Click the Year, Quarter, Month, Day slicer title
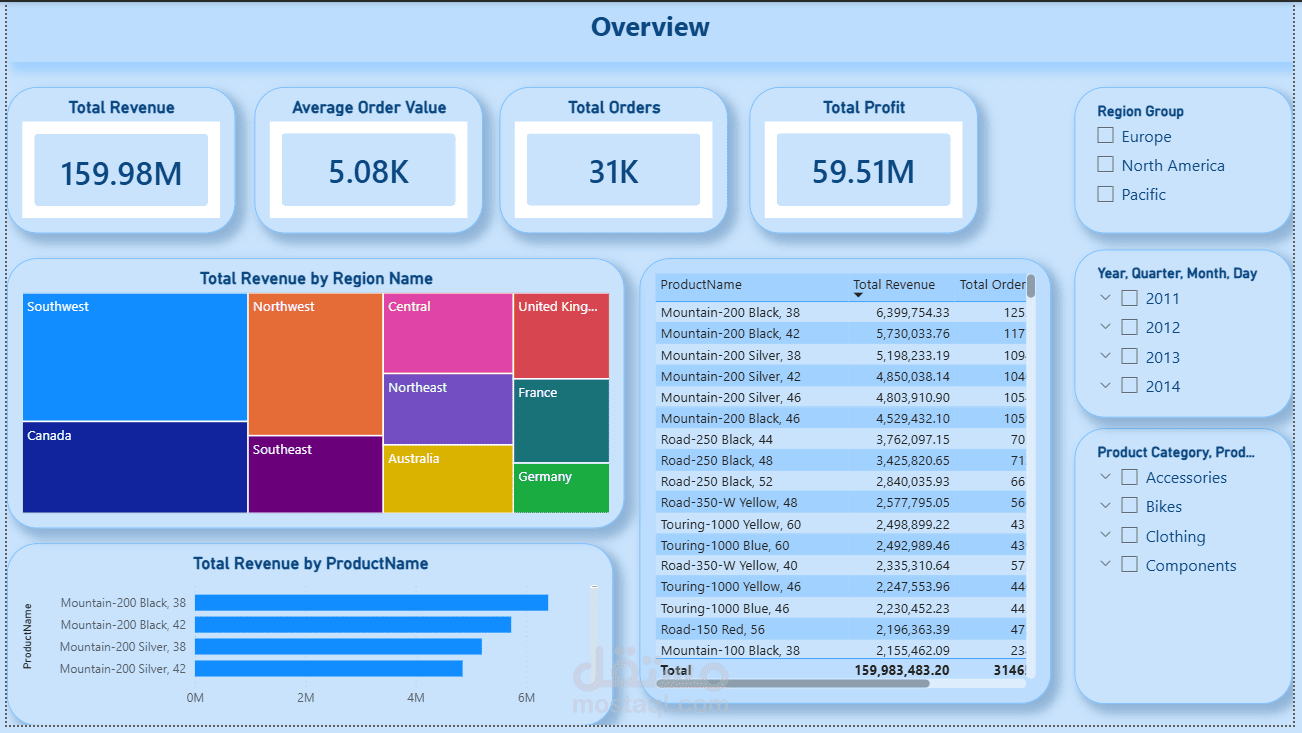This screenshot has height=733, width=1302. (1177, 273)
